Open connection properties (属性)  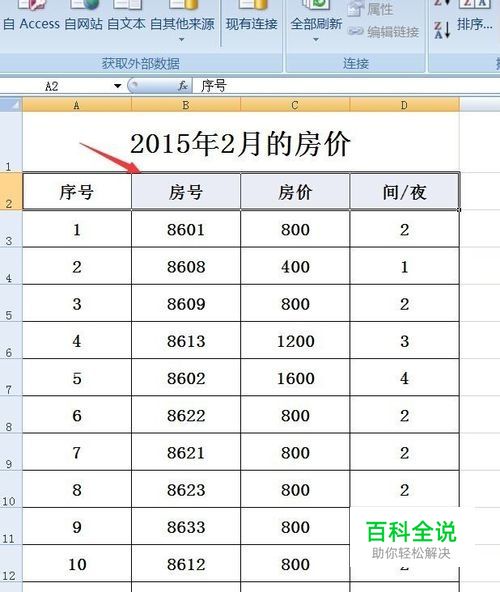tap(371, 9)
